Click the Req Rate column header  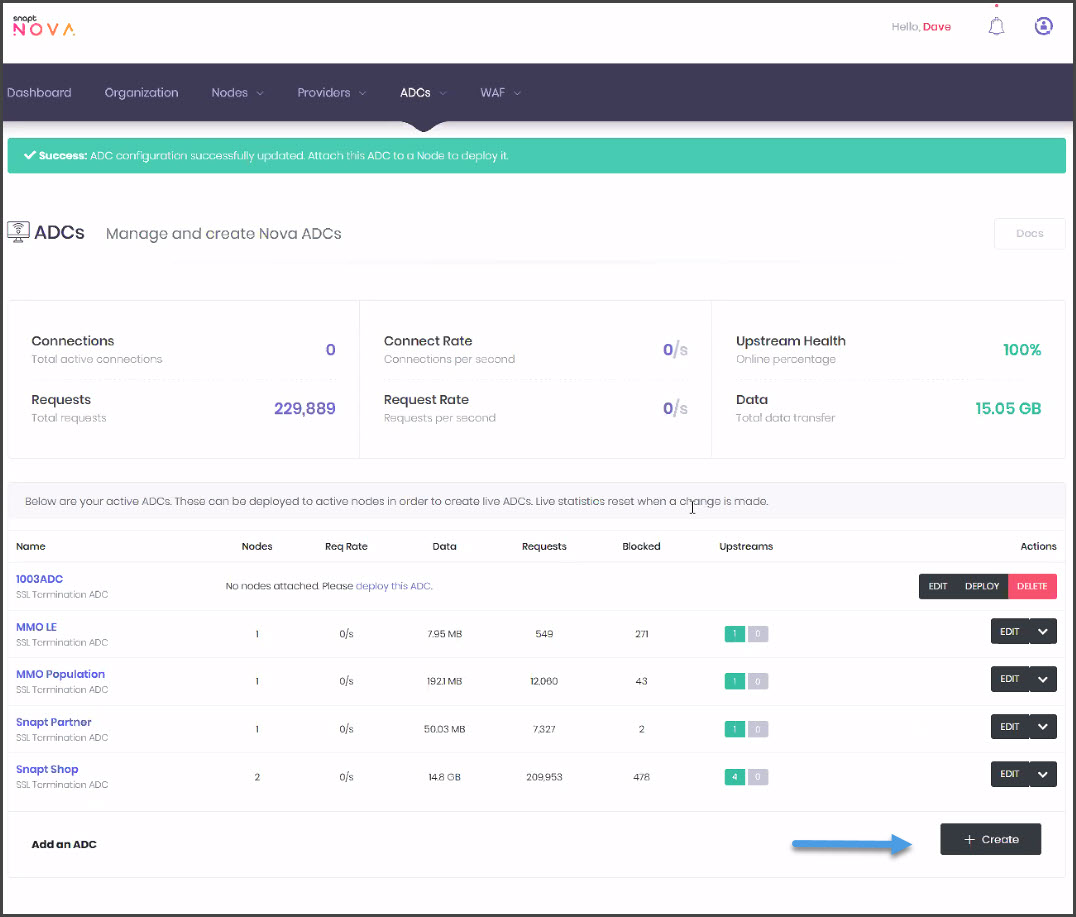click(x=346, y=546)
